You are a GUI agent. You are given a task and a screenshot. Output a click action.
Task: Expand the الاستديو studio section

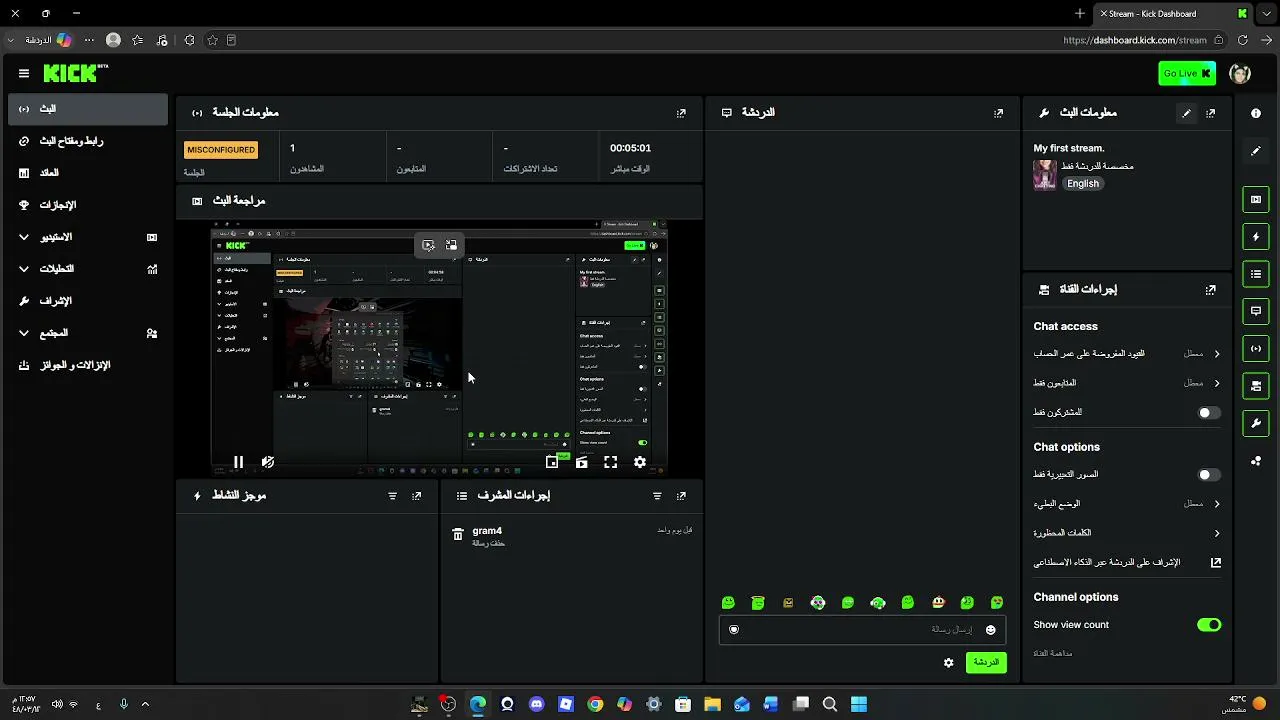[x=88, y=237]
